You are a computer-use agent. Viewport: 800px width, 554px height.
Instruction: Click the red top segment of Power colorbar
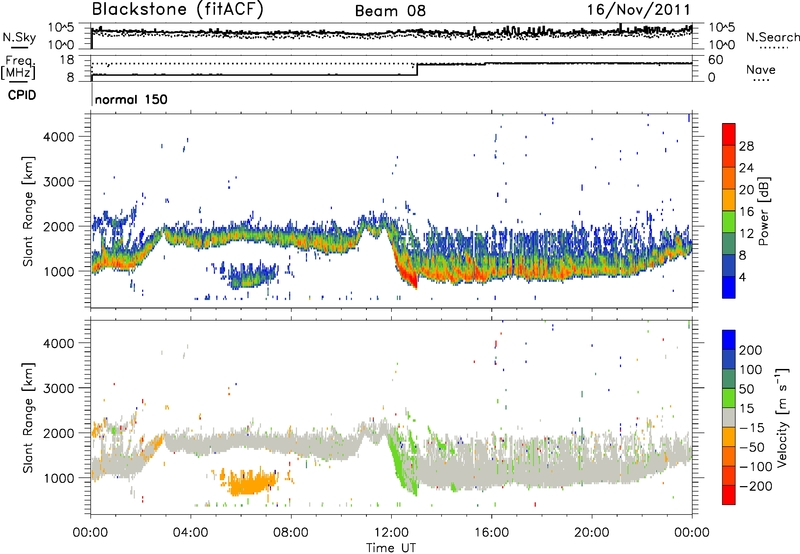(729, 134)
